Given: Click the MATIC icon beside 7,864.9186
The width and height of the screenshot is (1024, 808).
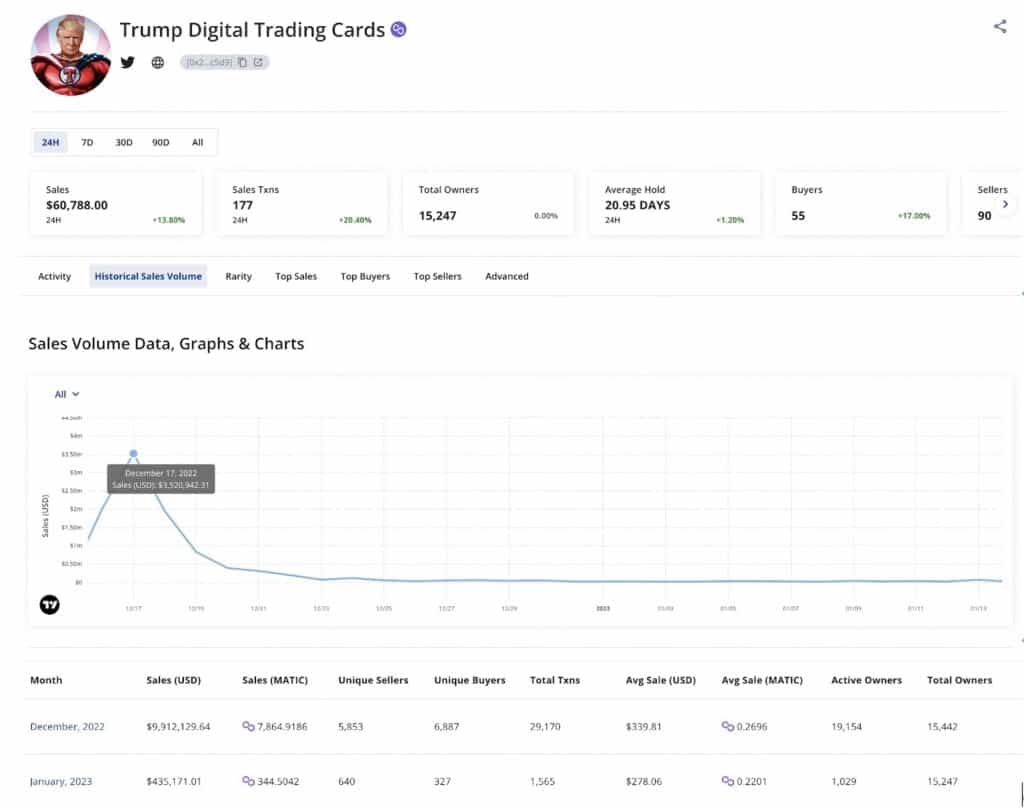Looking at the screenshot, I should (x=248, y=726).
